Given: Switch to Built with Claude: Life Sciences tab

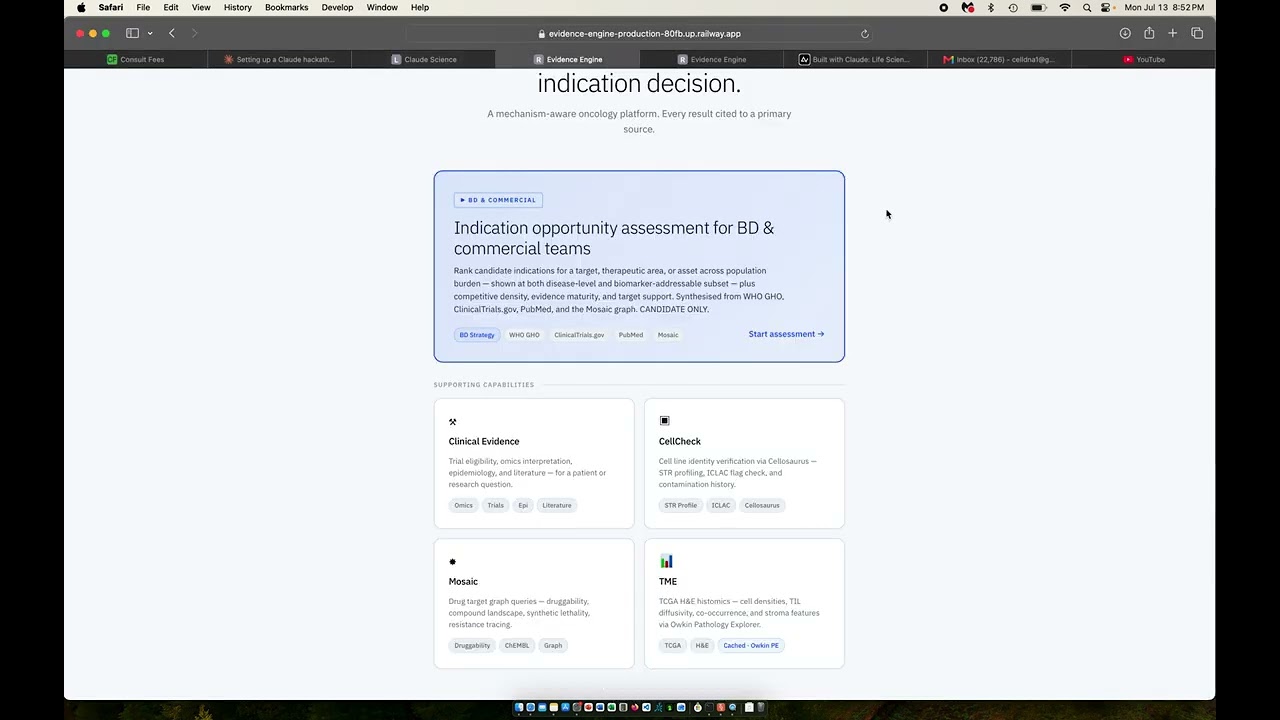Looking at the screenshot, I should coord(855,59).
